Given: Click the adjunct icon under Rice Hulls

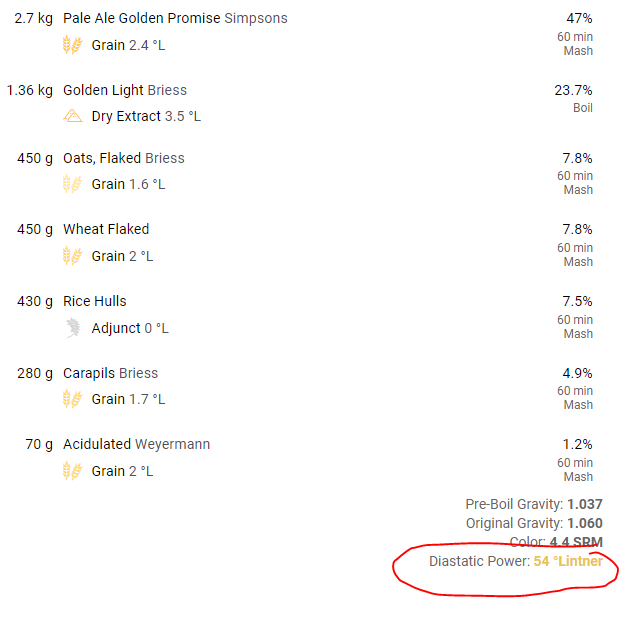Looking at the screenshot, I should tap(72, 328).
